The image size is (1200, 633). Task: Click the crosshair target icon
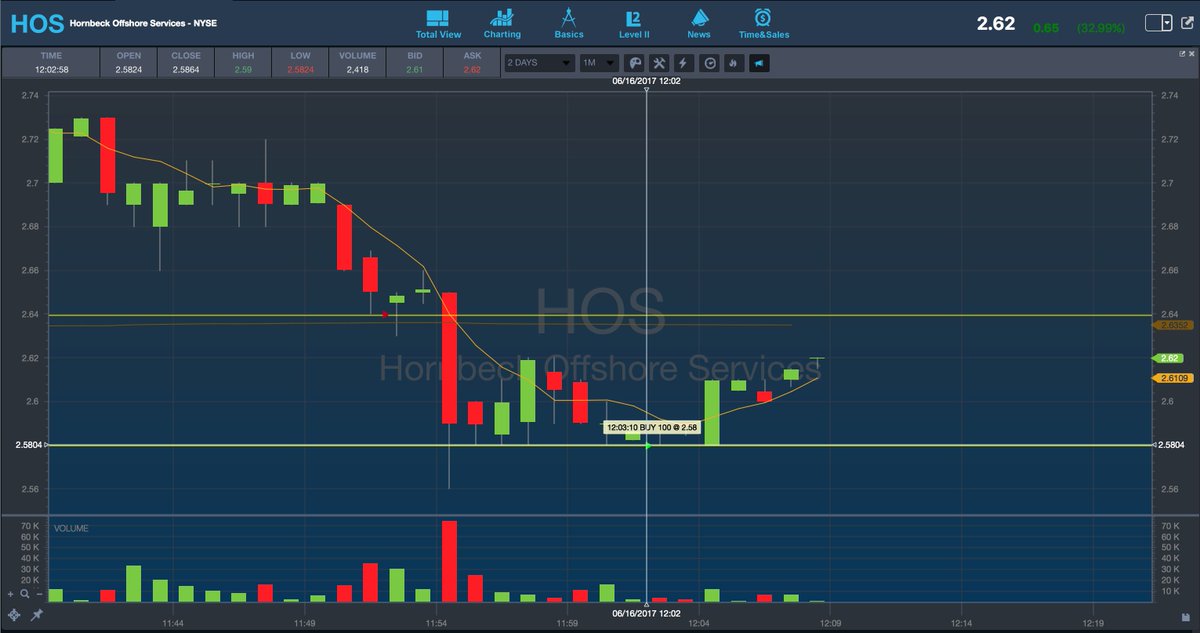click(14, 615)
